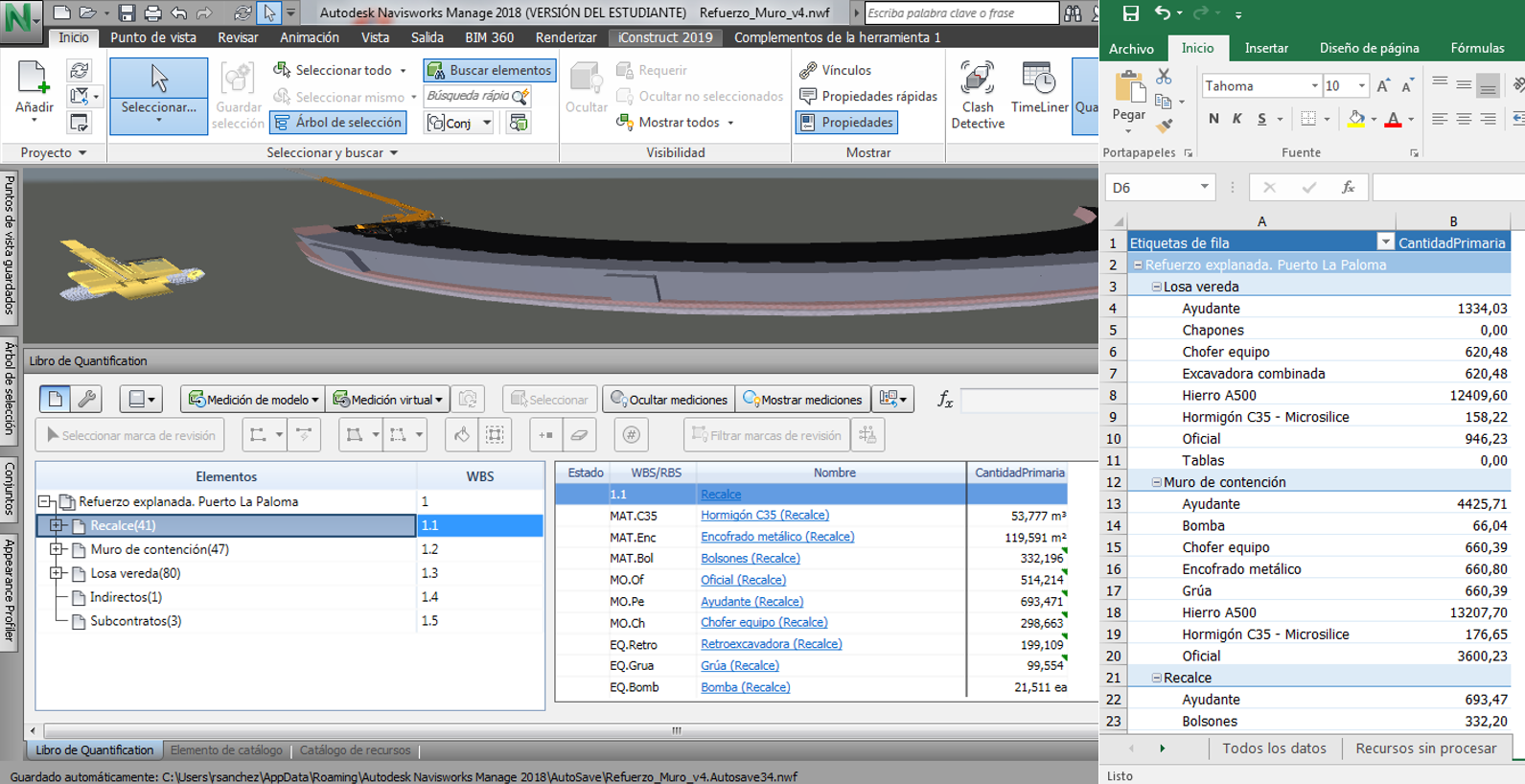
Task: Click the bucket fill measurement icon
Action: click(462, 435)
